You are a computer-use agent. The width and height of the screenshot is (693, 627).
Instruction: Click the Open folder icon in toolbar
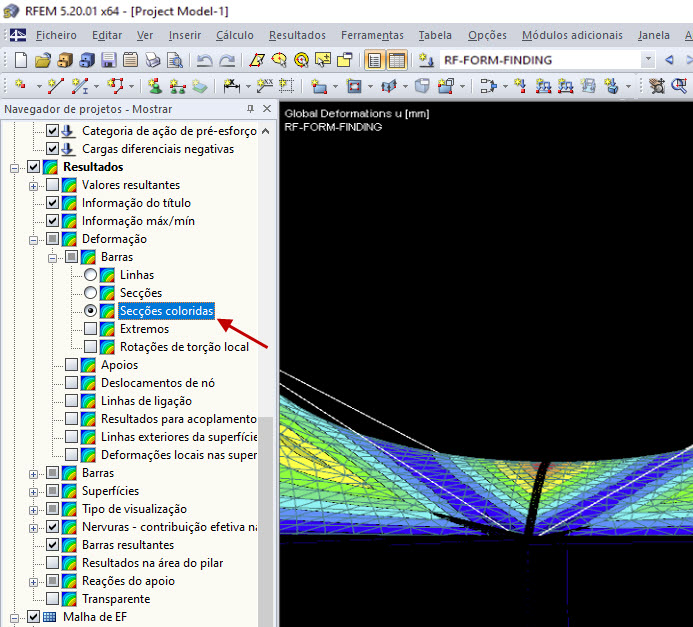42,60
